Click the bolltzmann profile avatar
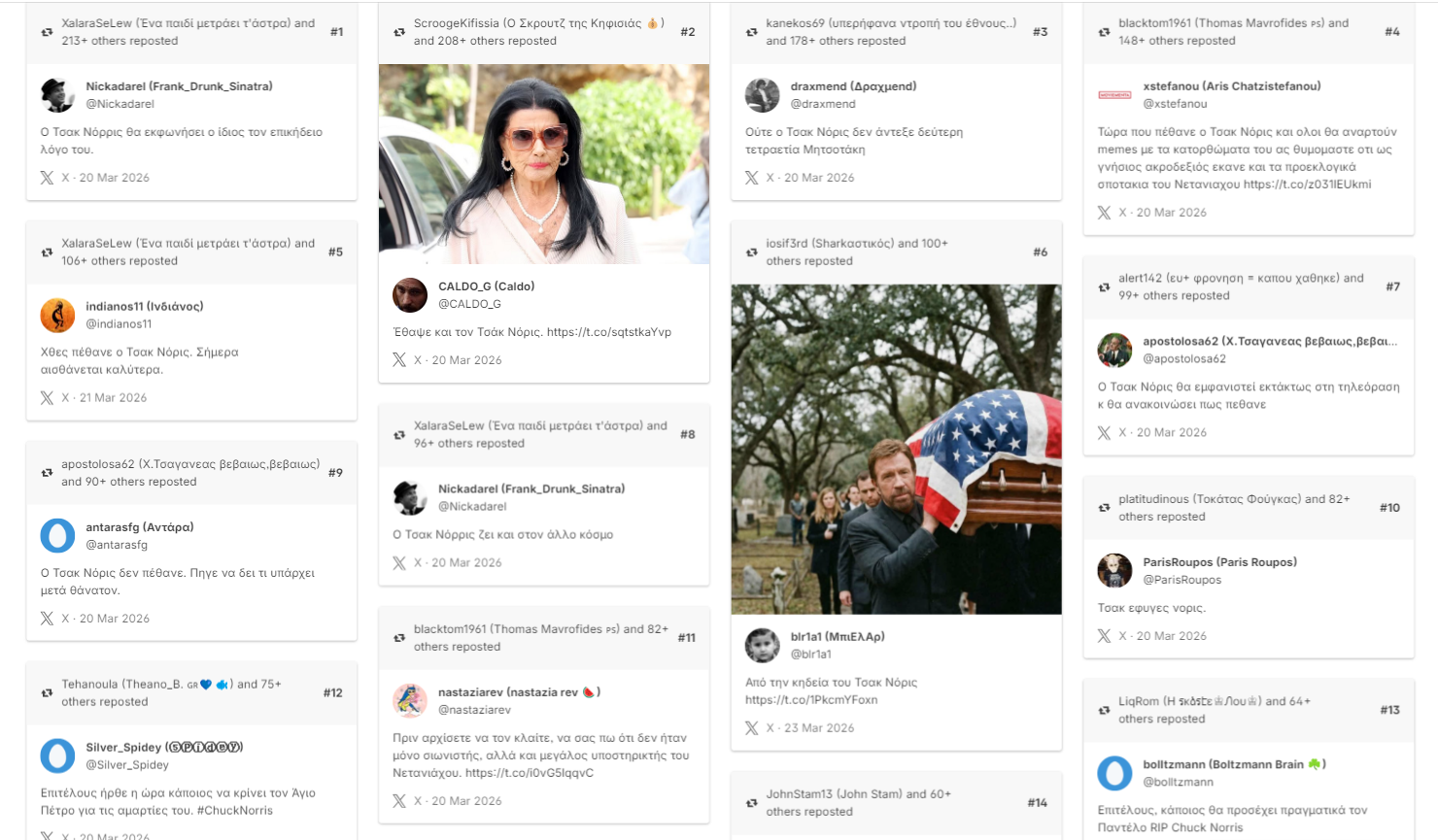1438x840 pixels. [1114, 773]
